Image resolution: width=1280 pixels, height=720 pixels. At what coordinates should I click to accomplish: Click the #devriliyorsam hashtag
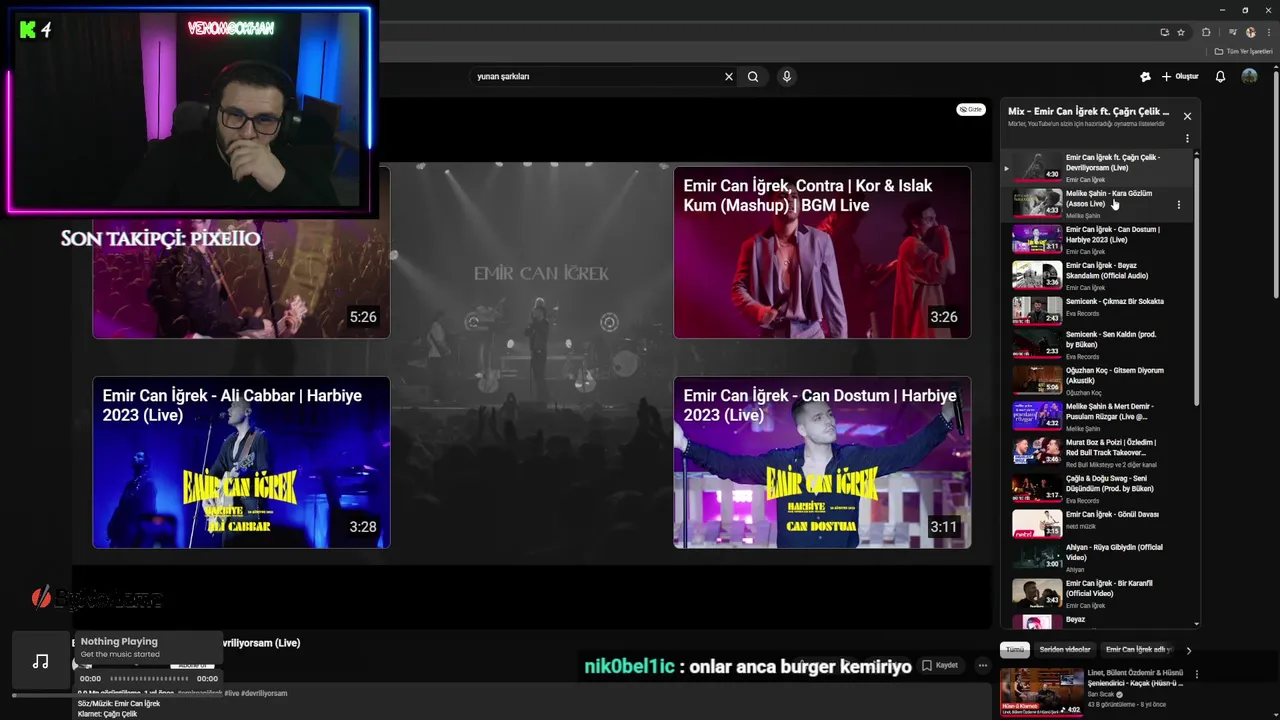tap(264, 693)
